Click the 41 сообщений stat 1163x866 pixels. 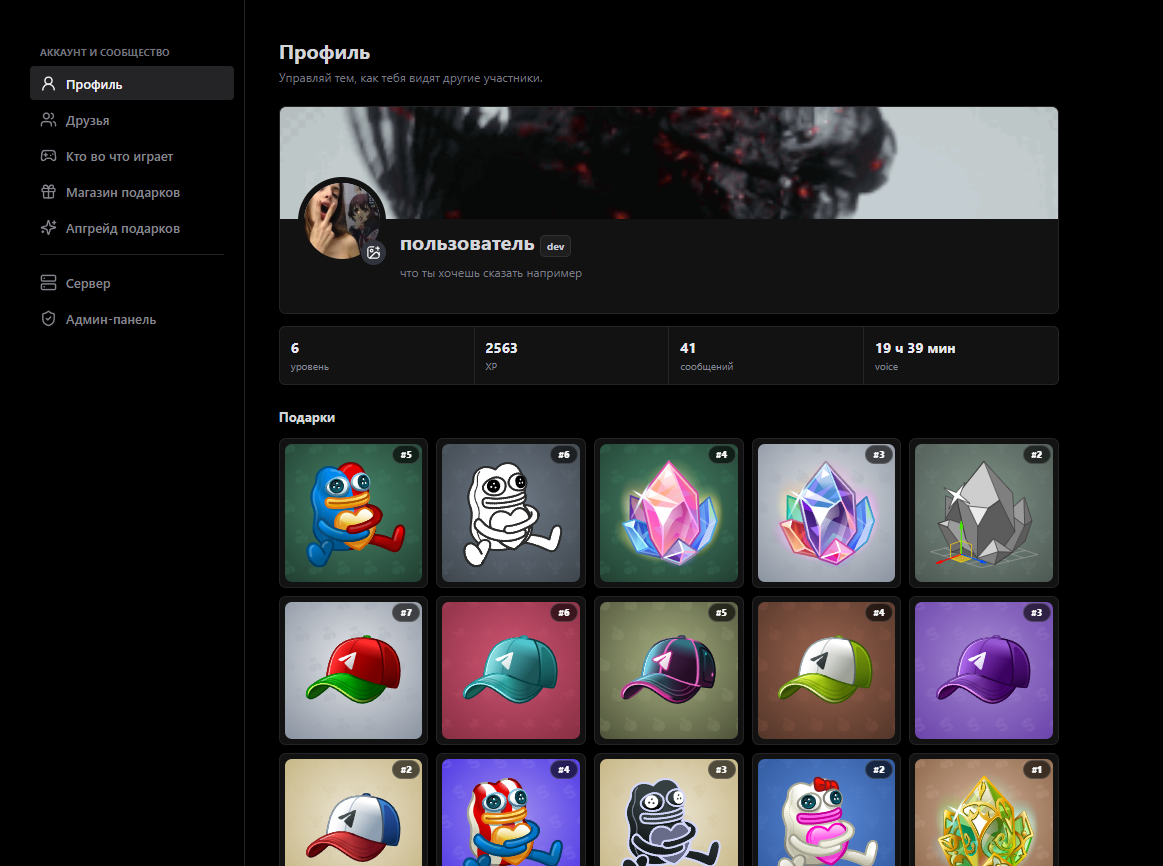point(765,356)
